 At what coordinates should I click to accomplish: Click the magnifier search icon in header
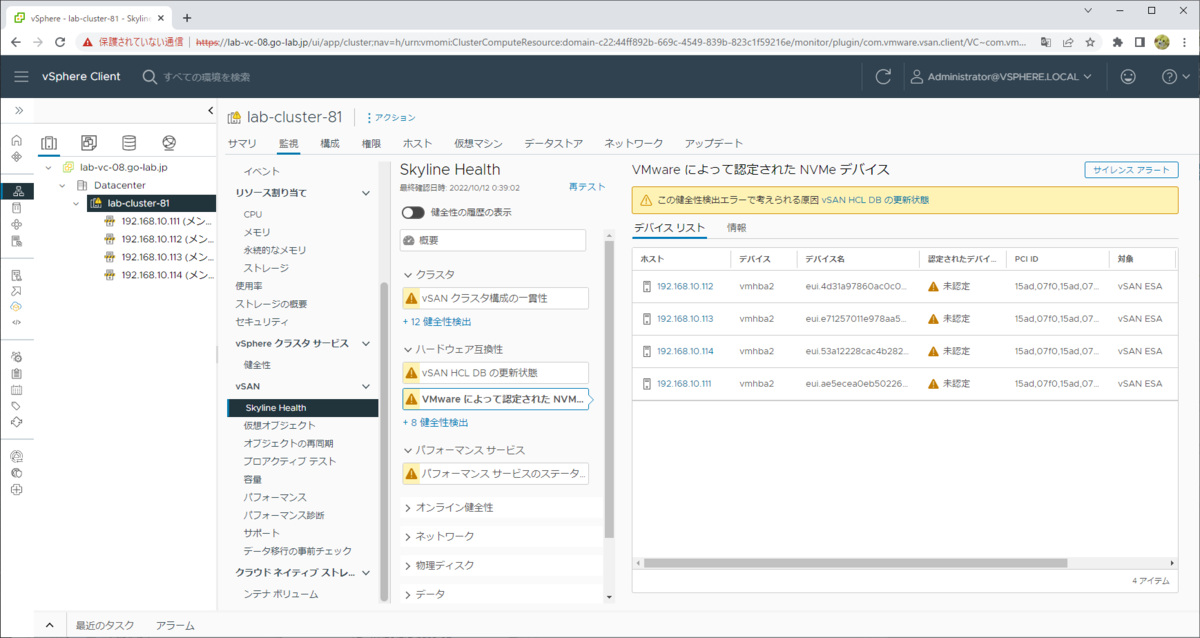pyautogui.click(x=149, y=77)
